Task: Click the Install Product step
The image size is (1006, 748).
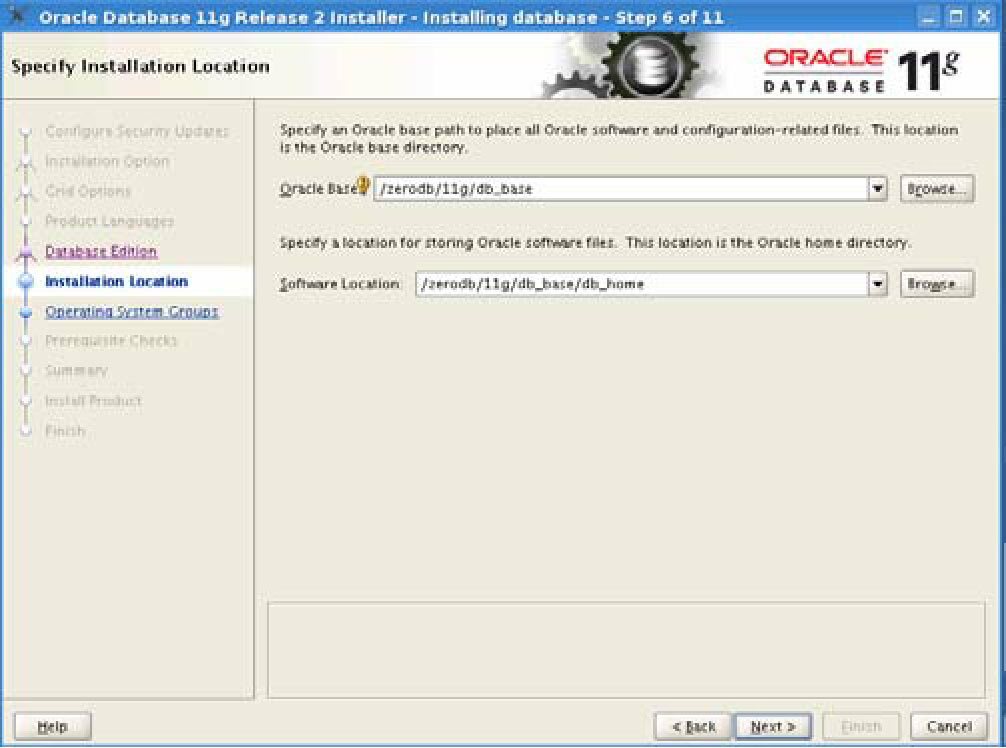Action: click(94, 401)
